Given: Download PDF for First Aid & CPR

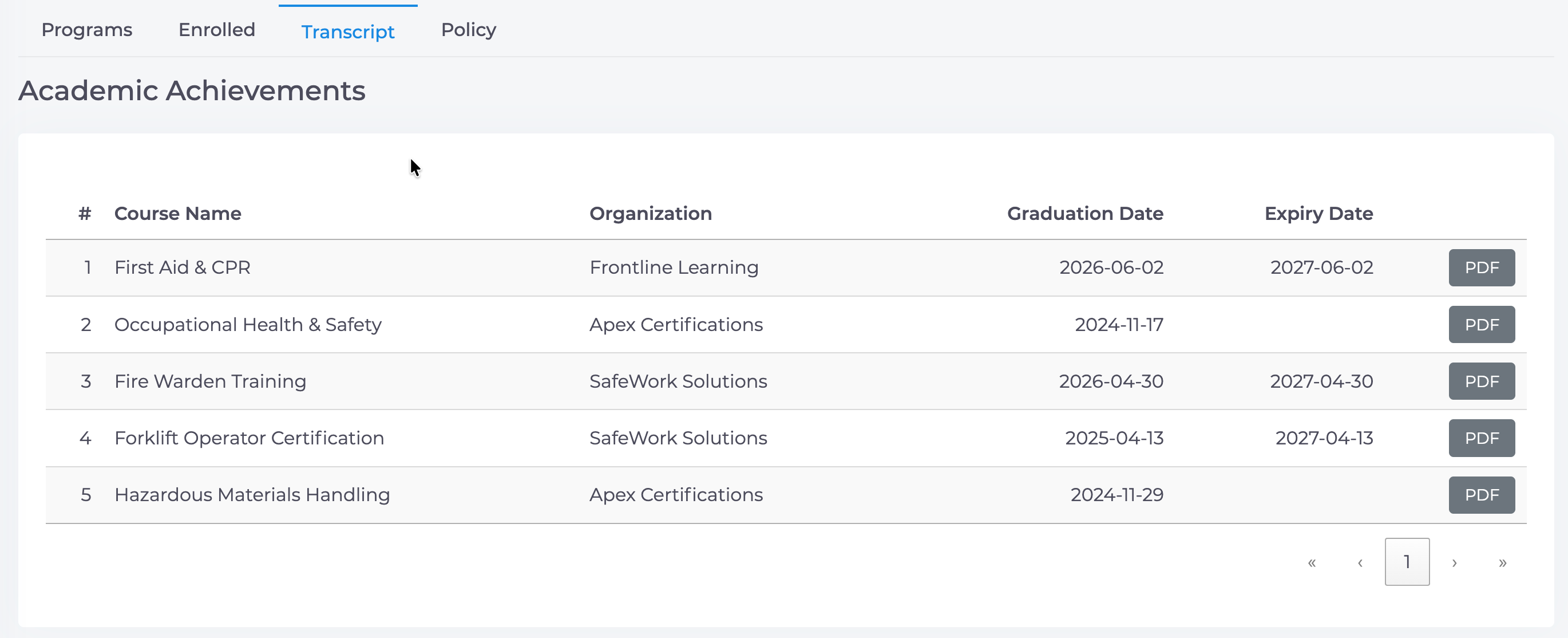Looking at the screenshot, I should click(1482, 267).
